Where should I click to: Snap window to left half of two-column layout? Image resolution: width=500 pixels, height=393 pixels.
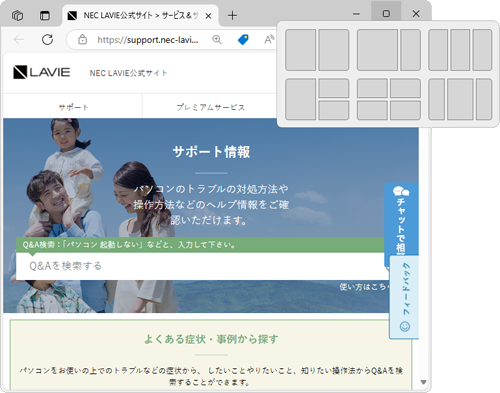click(x=300, y=50)
